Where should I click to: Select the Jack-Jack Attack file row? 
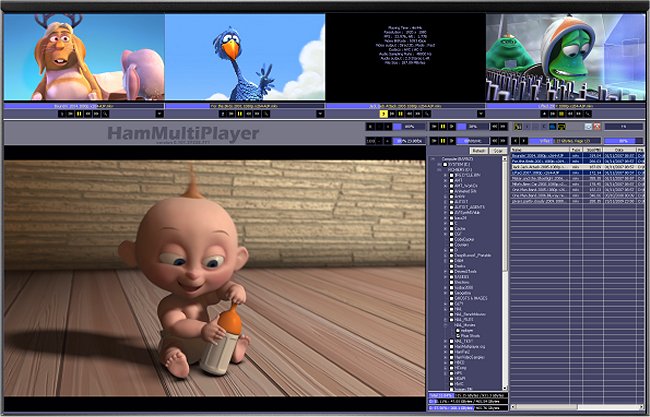click(x=577, y=167)
